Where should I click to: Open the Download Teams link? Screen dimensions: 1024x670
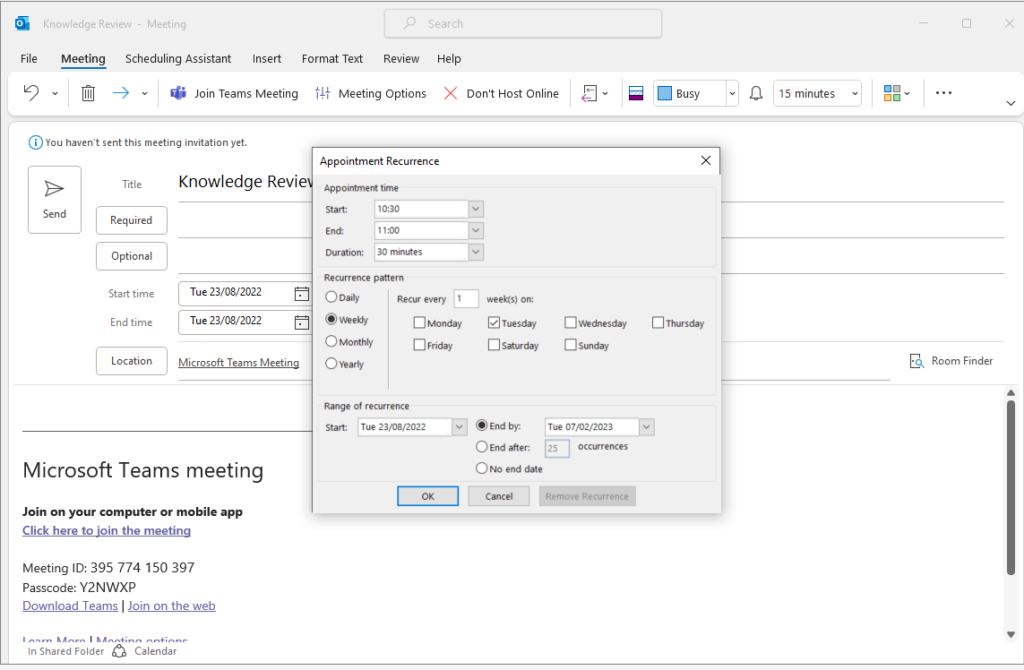[x=70, y=606]
